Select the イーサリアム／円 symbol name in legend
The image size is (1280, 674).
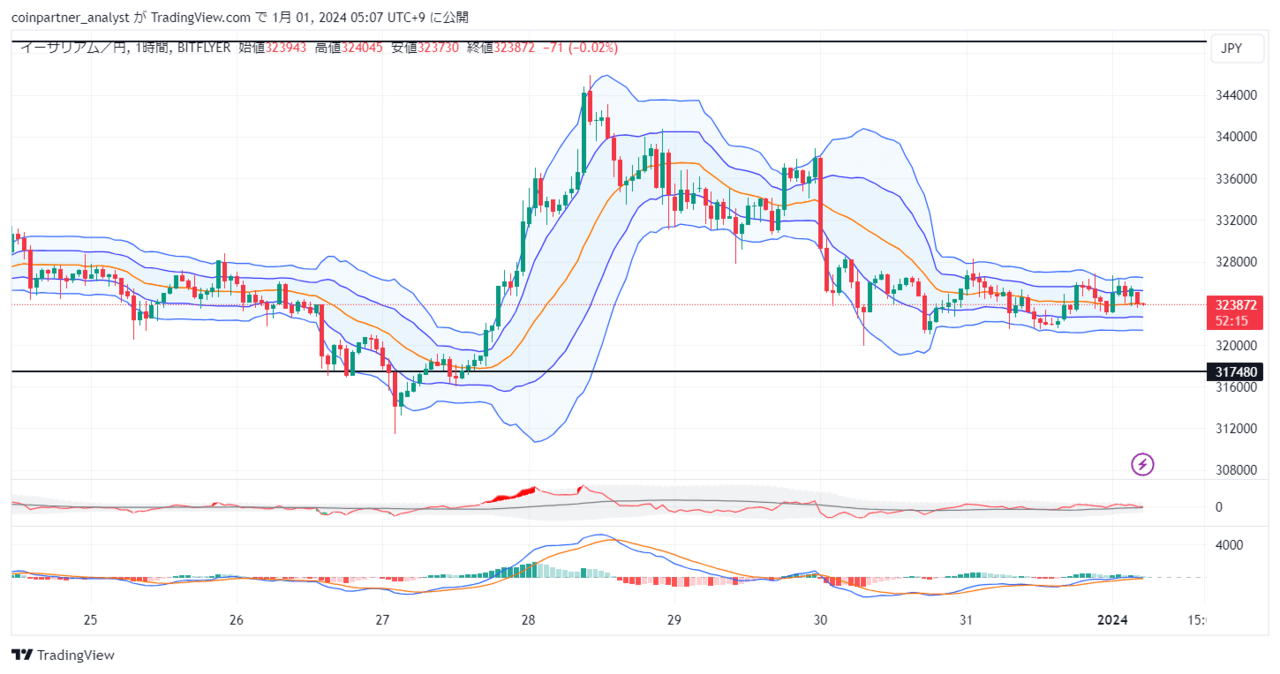(x=70, y=46)
